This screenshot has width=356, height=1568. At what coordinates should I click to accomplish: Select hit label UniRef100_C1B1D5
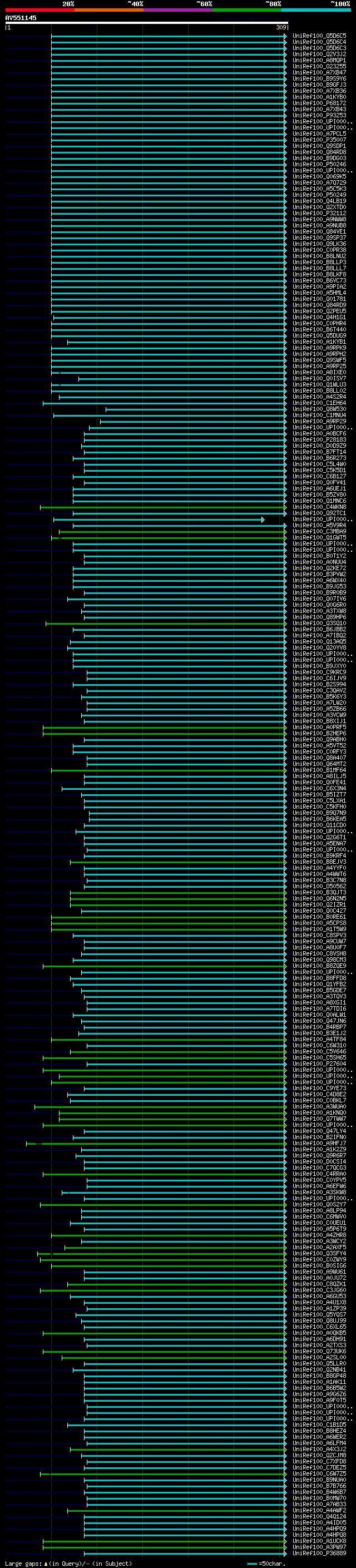(319, 1424)
